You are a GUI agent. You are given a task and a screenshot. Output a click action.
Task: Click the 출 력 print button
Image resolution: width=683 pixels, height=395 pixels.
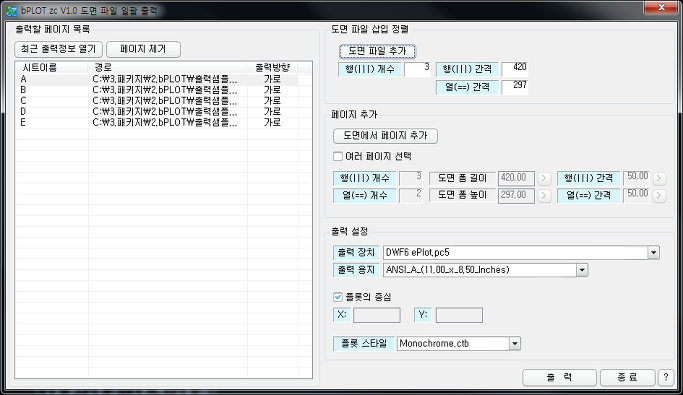coord(559,377)
